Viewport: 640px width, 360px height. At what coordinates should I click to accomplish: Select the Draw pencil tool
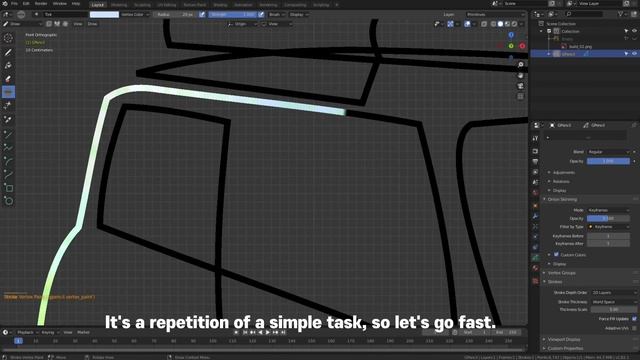point(8,52)
